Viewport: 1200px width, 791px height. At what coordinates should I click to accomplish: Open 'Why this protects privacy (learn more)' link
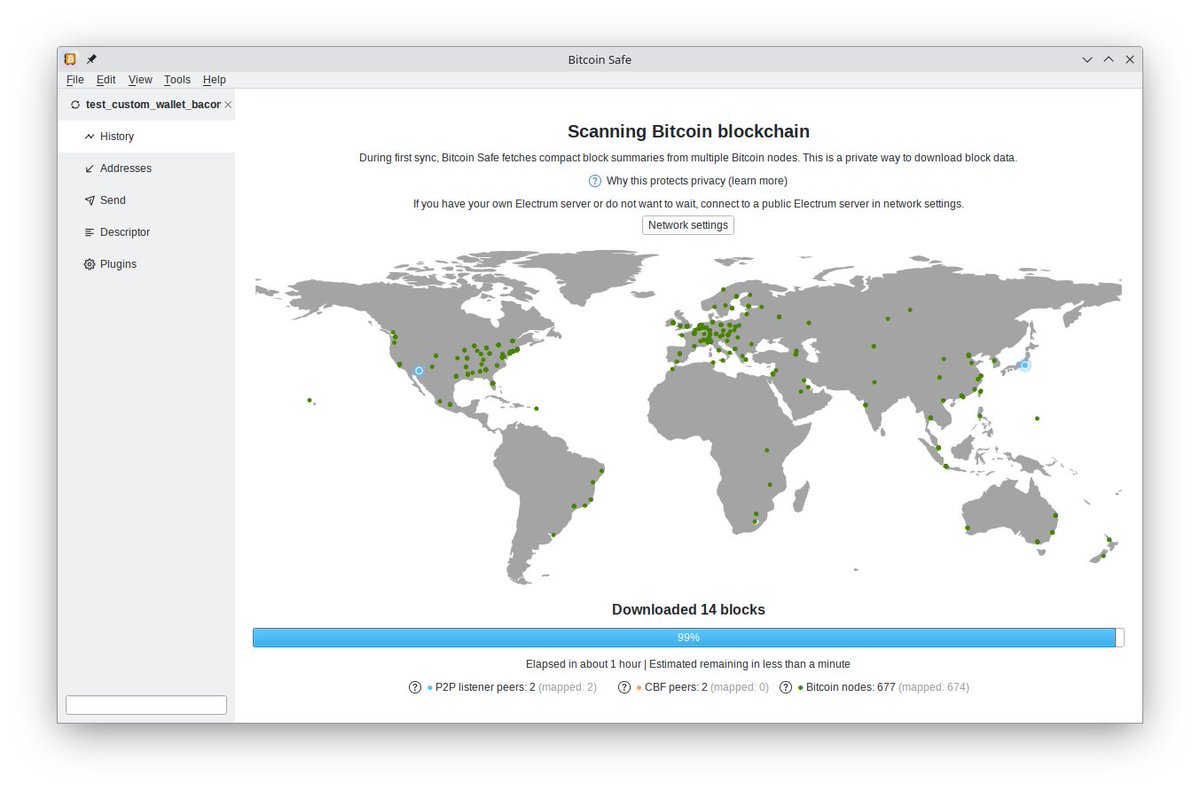coord(697,181)
